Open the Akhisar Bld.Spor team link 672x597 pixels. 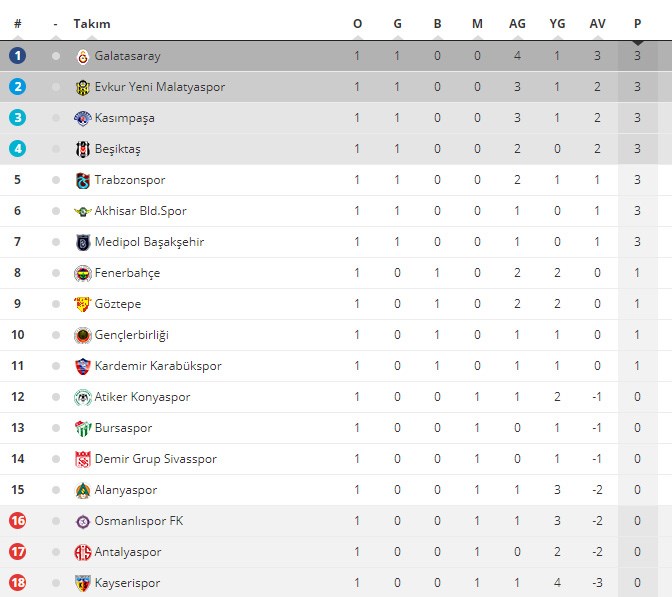[140, 211]
